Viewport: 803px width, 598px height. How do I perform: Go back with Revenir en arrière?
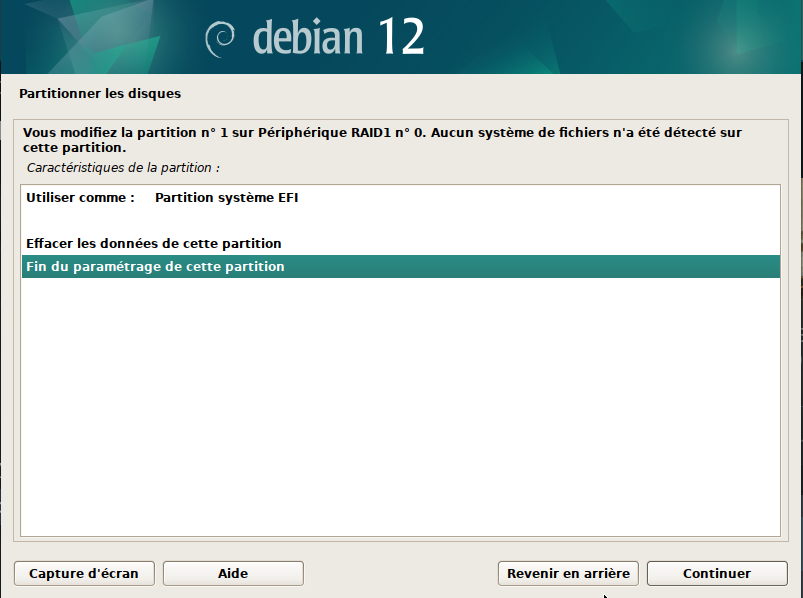[568, 573]
